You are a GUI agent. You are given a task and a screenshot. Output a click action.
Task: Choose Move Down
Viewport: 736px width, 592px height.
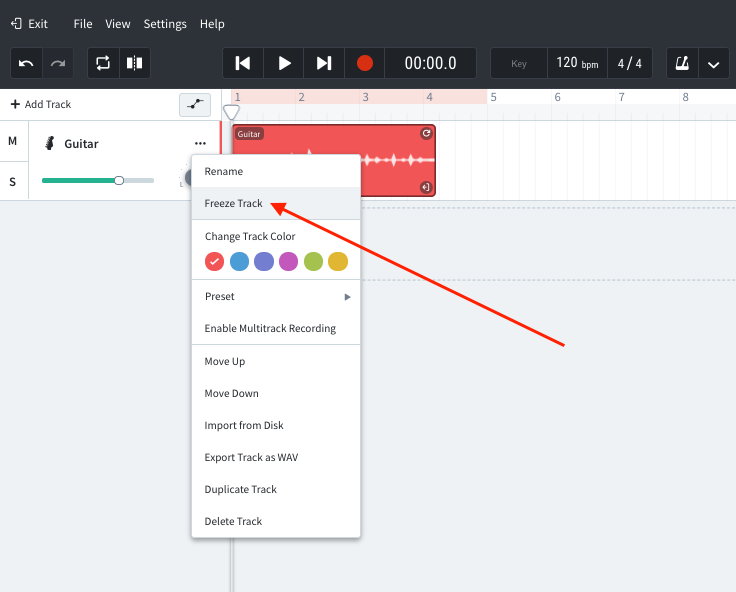(276, 393)
